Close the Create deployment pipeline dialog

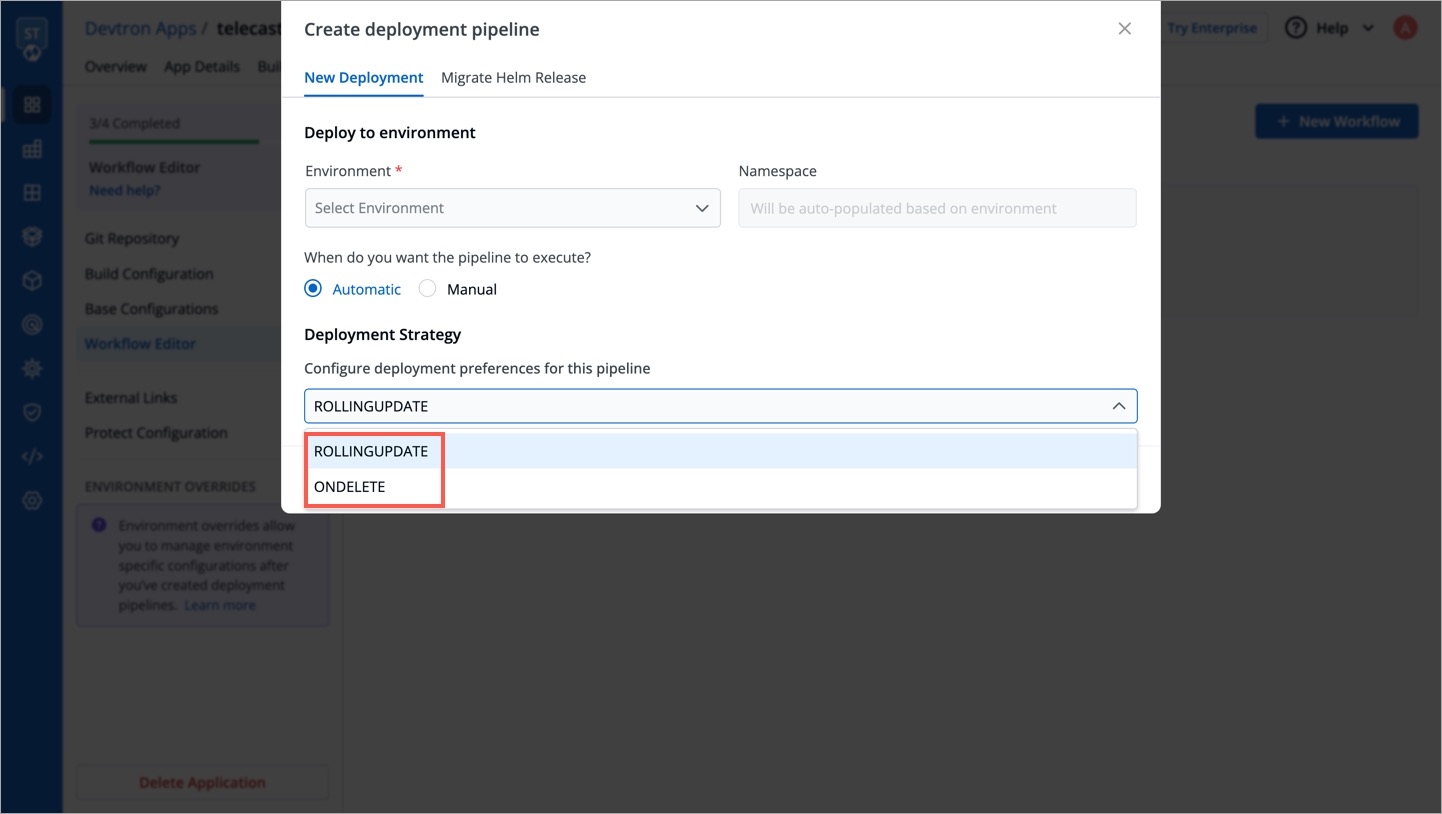pyautogui.click(x=1125, y=29)
